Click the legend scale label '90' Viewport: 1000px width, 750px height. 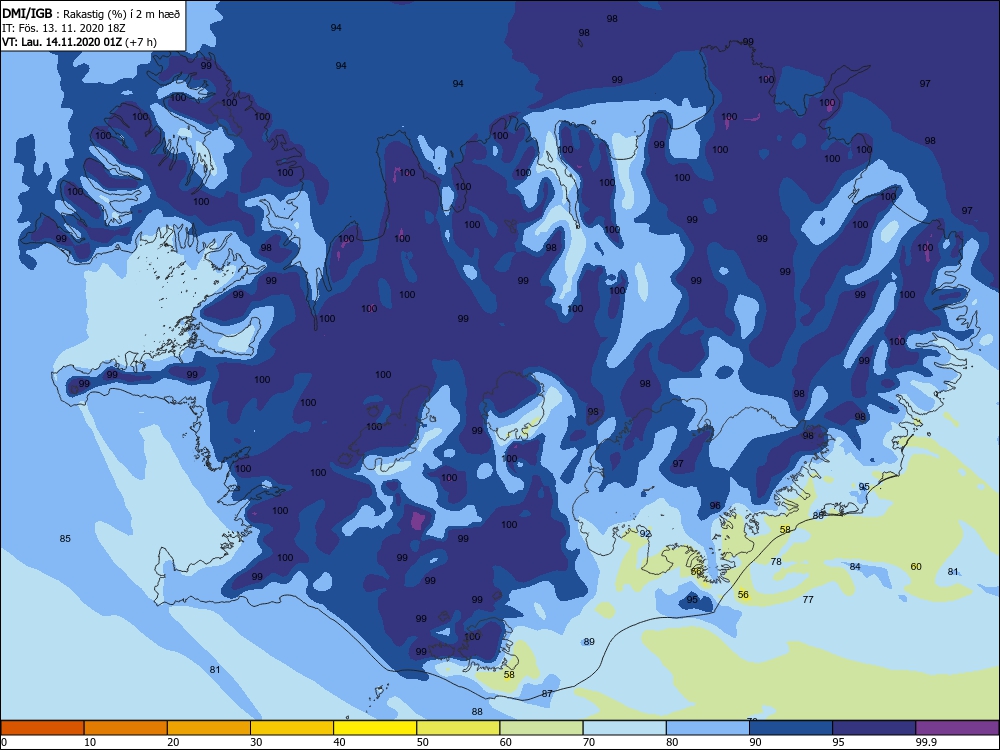[x=755, y=742]
